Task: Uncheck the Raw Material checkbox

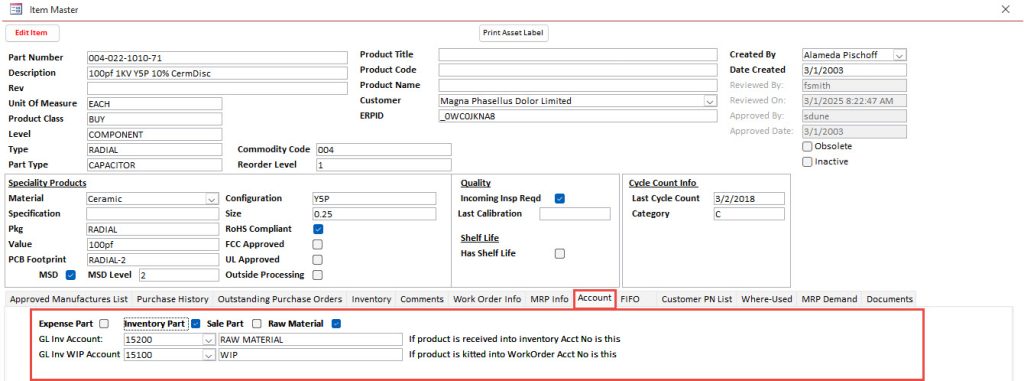Action: point(336,323)
